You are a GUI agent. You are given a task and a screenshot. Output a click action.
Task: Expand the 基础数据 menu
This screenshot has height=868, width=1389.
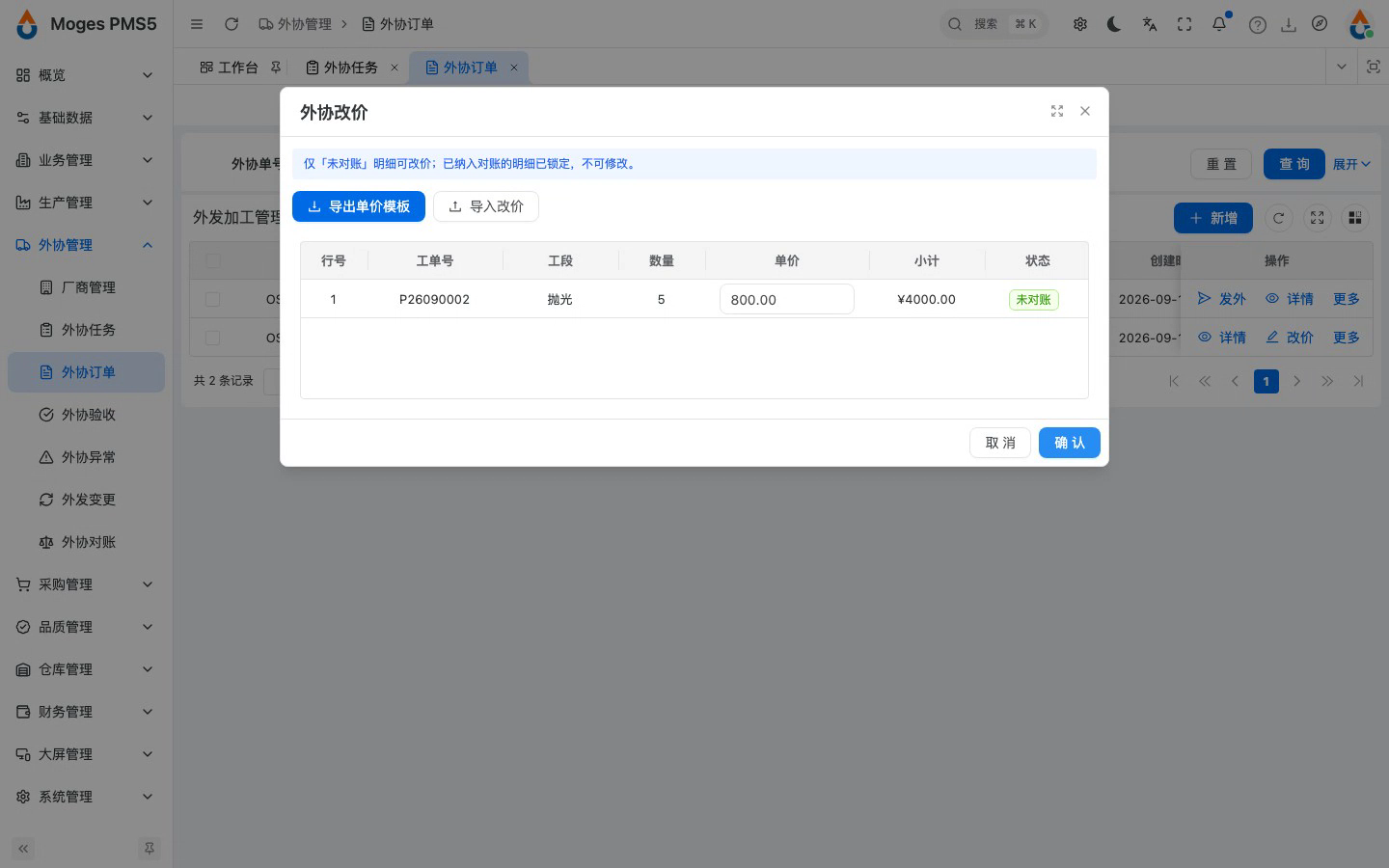(86, 118)
